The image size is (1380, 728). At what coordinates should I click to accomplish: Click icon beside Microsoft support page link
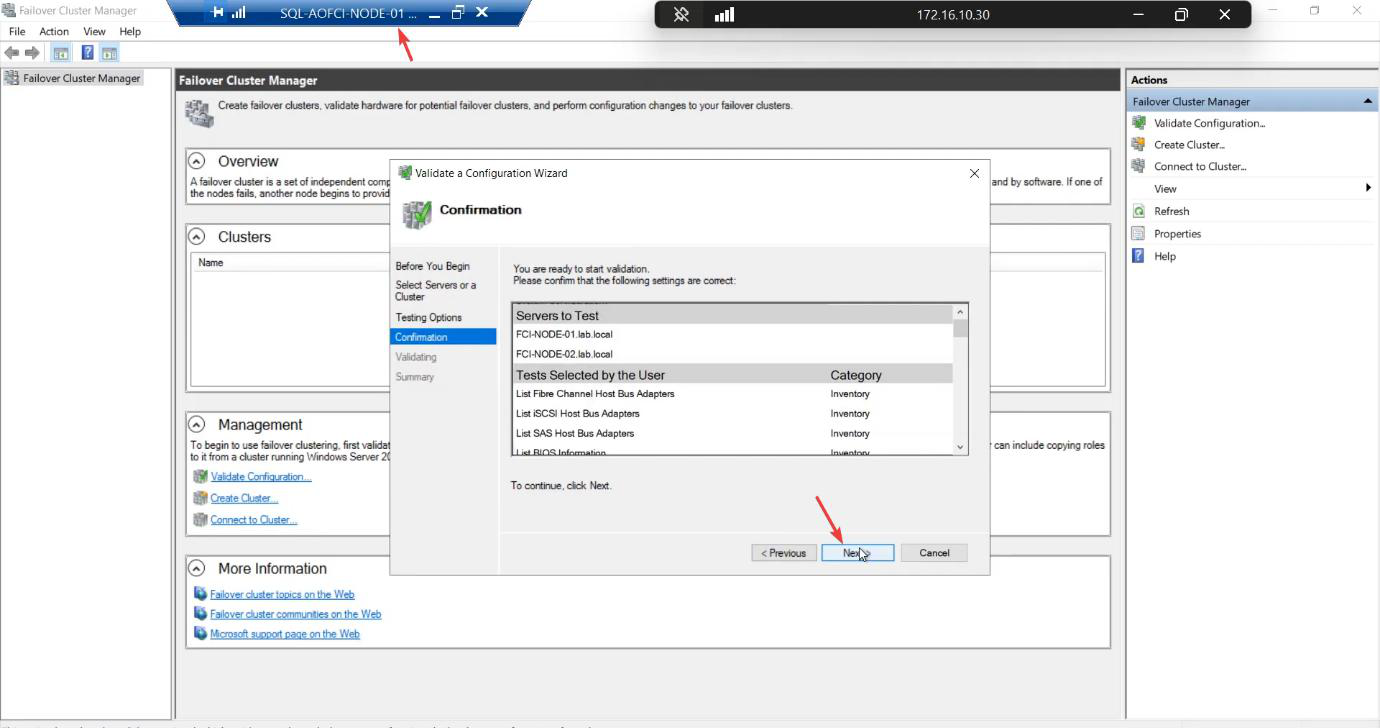point(201,634)
